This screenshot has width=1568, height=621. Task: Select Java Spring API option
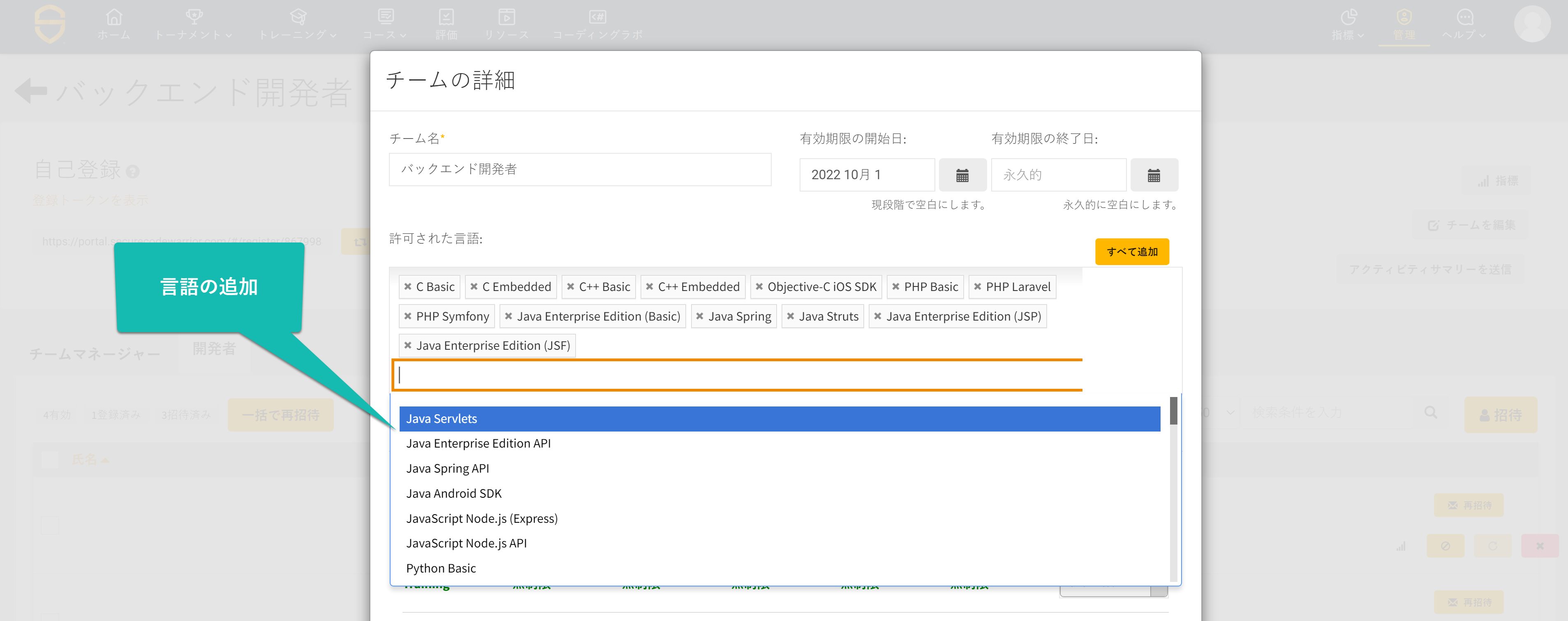[780, 469]
